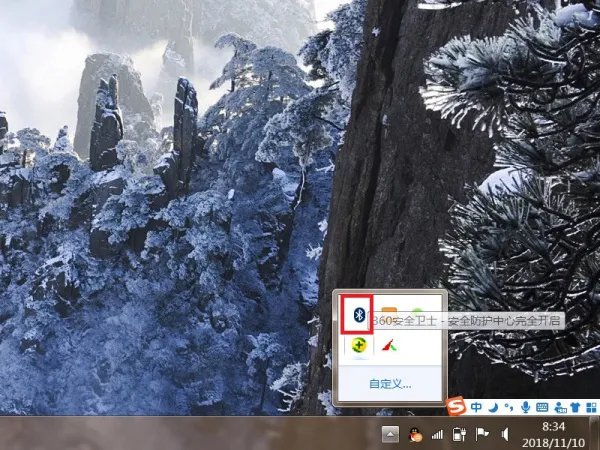
Task: Open the 自定义... customize link
Action: [389, 383]
